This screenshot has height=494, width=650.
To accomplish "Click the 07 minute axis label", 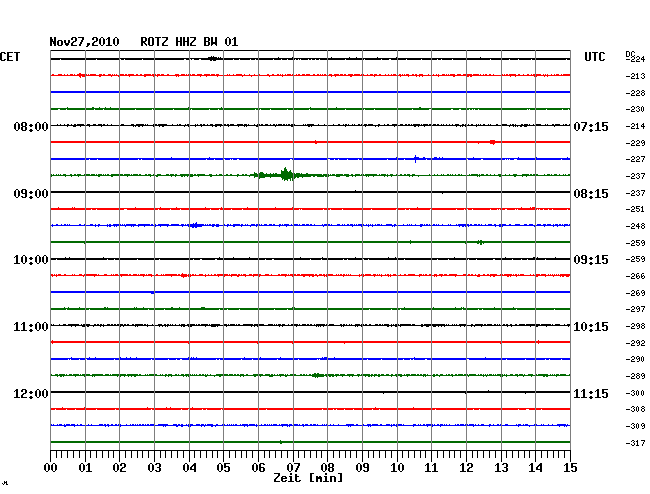I will point(293,468).
